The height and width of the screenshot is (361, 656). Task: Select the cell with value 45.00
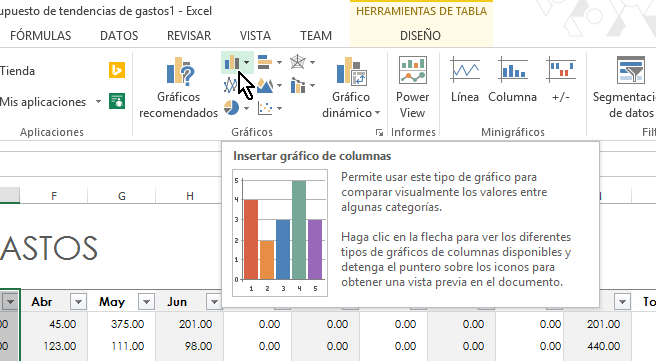[54, 324]
